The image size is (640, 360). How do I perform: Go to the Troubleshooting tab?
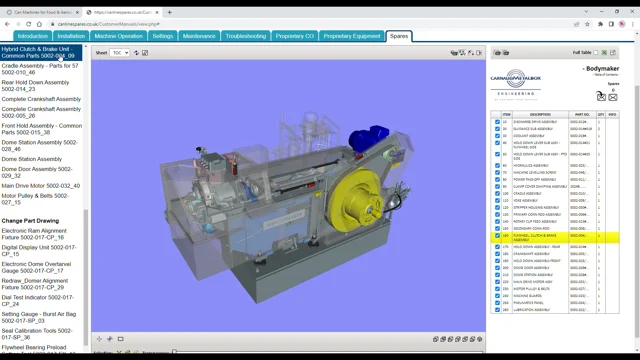point(246,36)
